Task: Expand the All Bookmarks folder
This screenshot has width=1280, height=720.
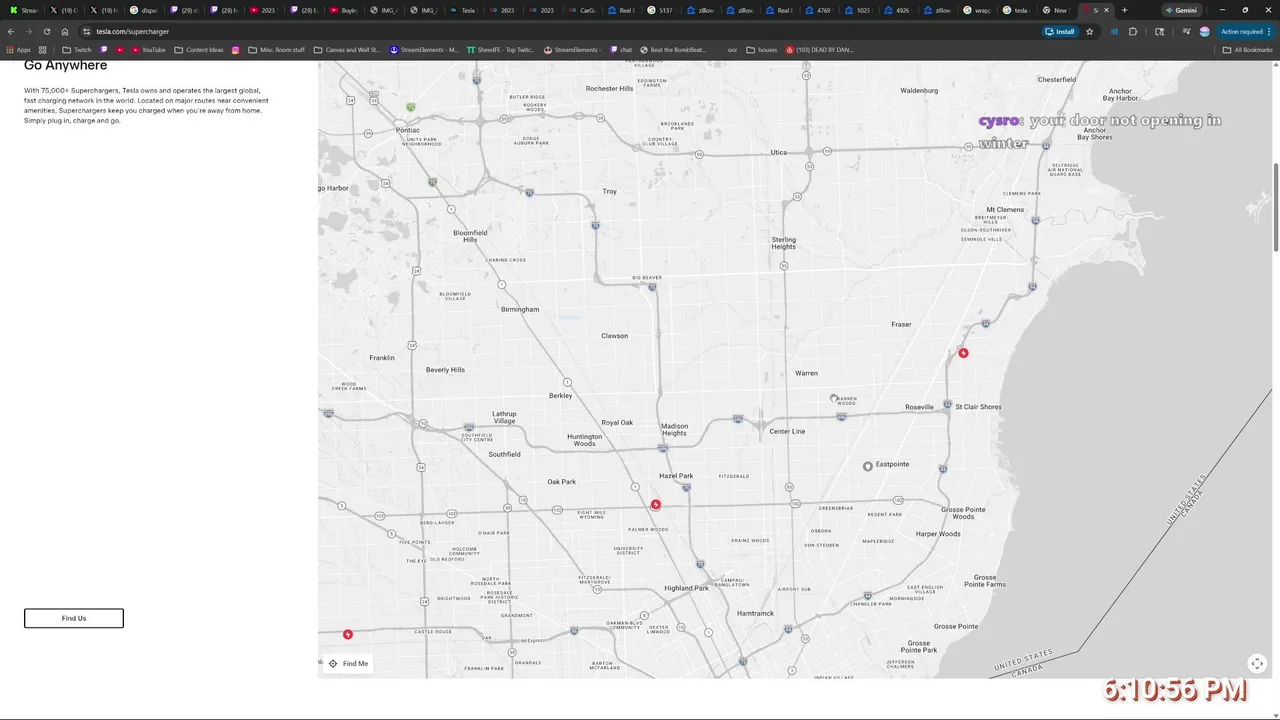Action: pyautogui.click(x=1247, y=49)
